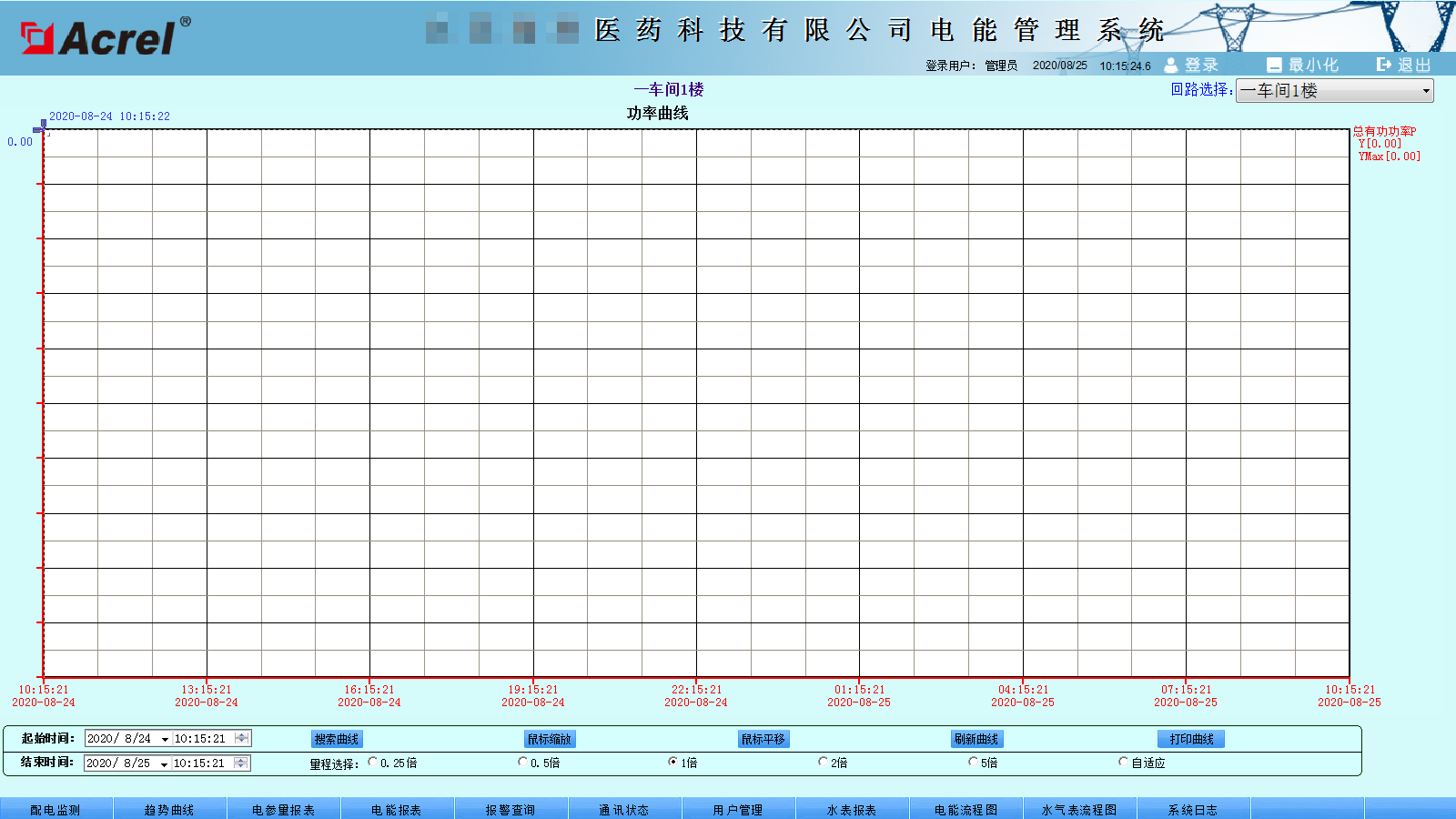Open the 电能报表 tab
The width and height of the screenshot is (1456, 819).
[397, 809]
